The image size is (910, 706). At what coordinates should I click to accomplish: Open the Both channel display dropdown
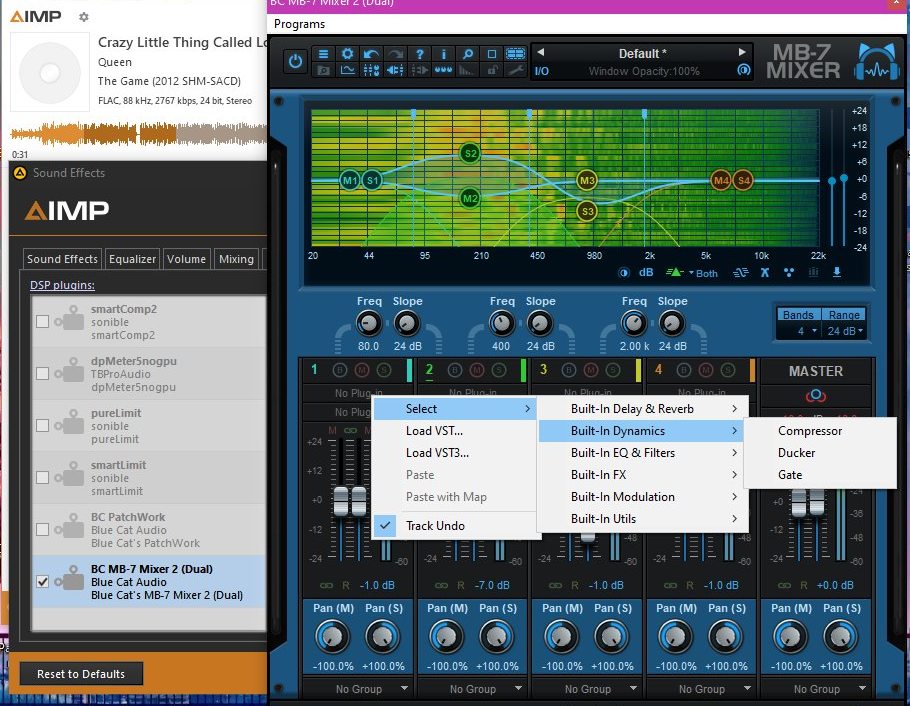pyautogui.click(x=703, y=273)
